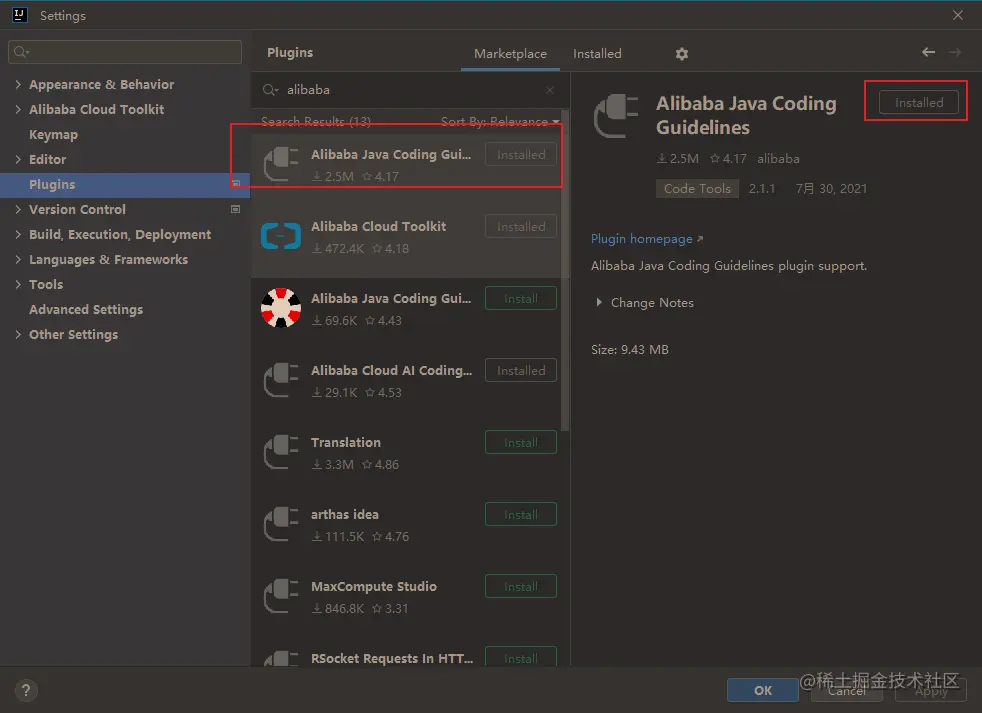Image resolution: width=982 pixels, height=713 pixels.
Task: Expand Appearance & Behavior settings
Action: point(18,84)
